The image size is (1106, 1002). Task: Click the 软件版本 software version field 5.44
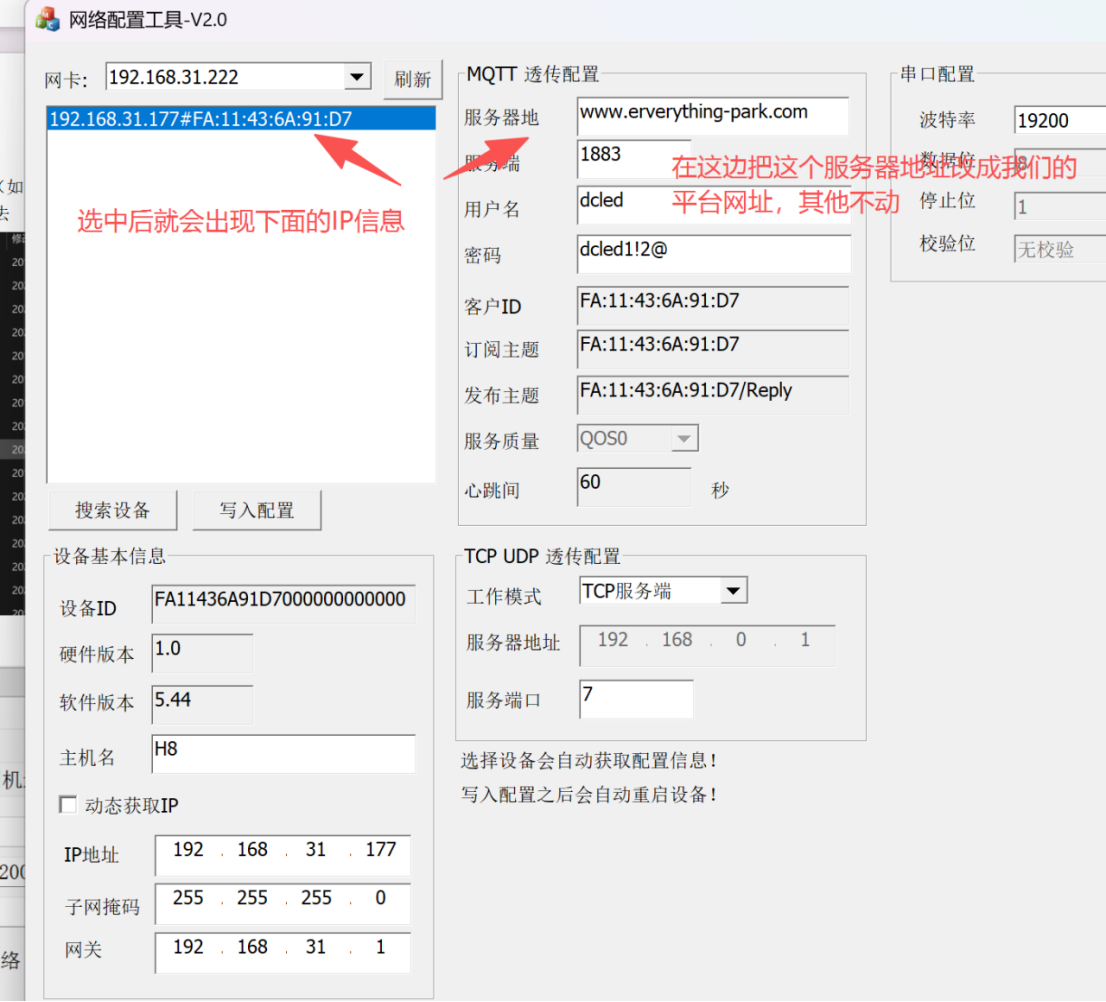tap(202, 704)
